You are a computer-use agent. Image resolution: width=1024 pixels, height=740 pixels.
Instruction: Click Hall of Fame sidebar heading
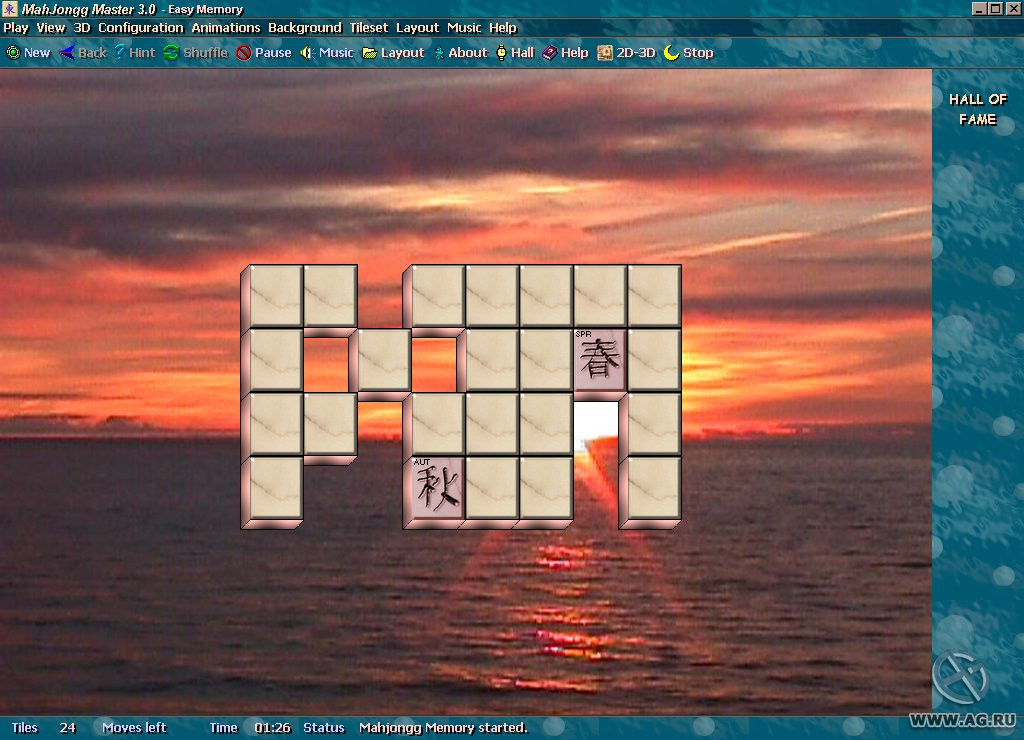coord(978,109)
